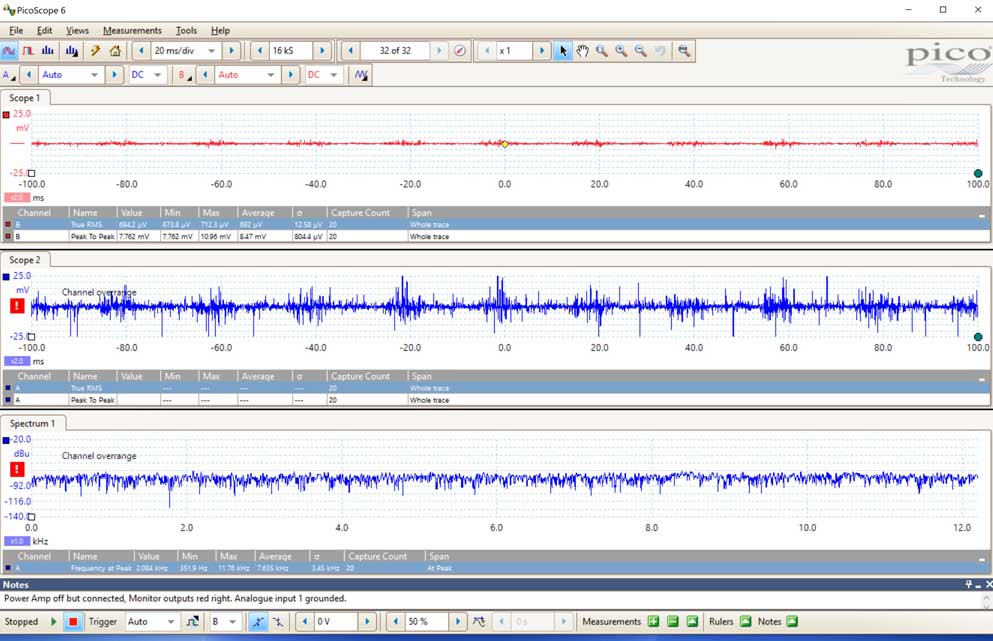Switch to spectrum mode icon

[48, 51]
